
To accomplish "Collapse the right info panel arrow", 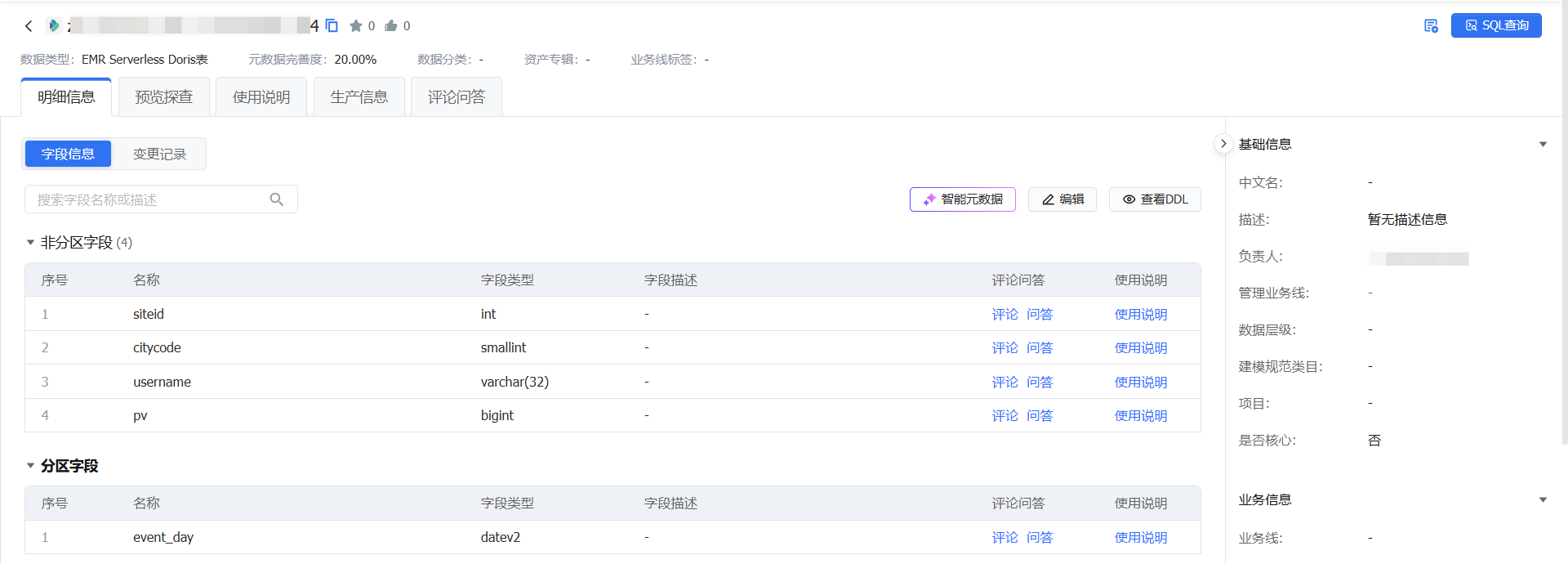I will (x=1223, y=144).
